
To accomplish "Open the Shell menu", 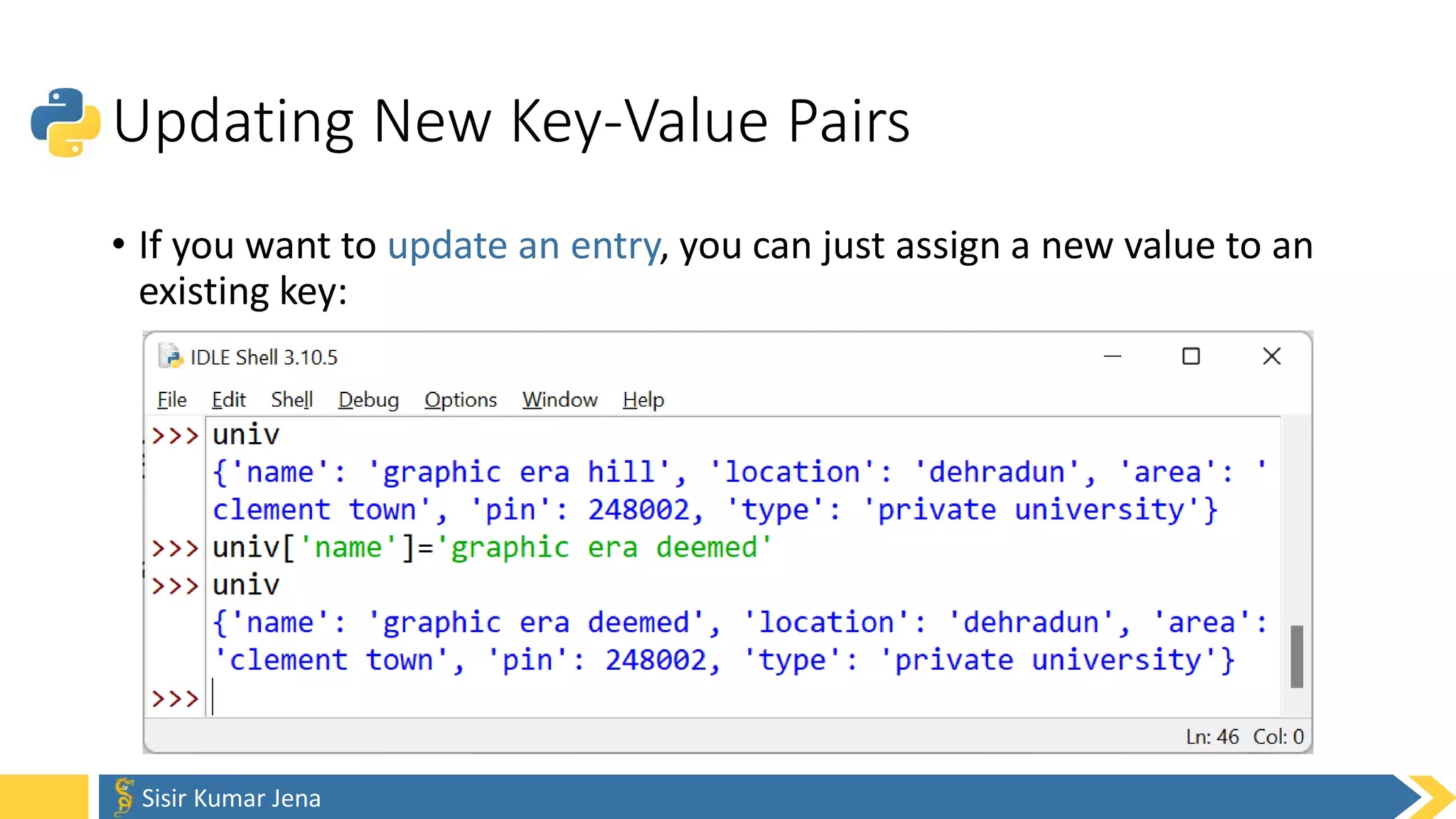I will click(x=291, y=400).
